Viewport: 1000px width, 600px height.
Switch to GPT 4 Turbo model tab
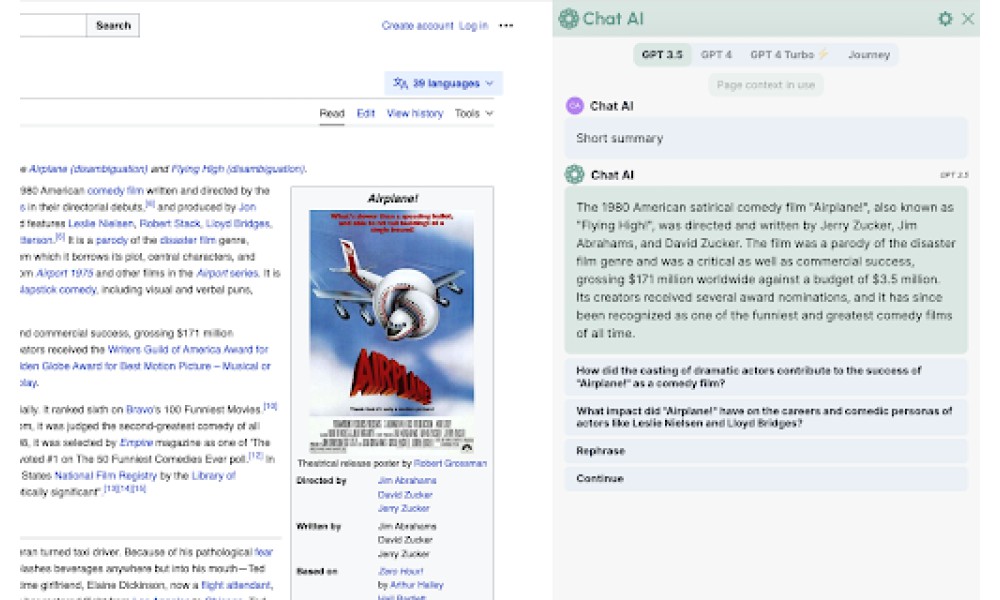tap(789, 55)
